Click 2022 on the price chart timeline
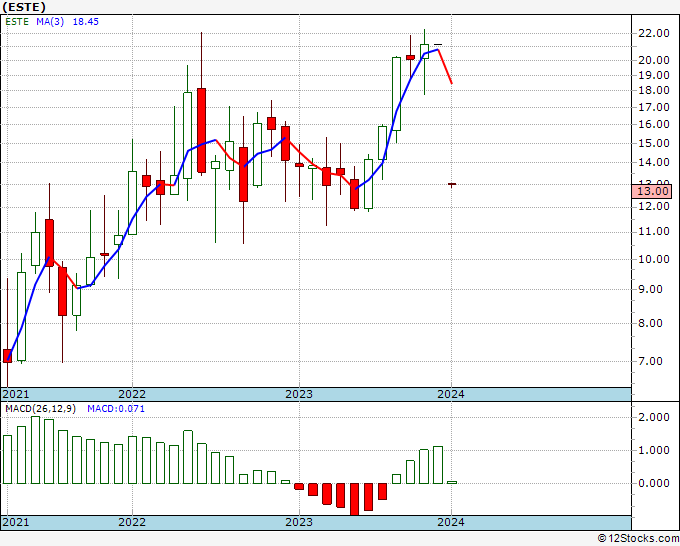Image resolution: width=680 pixels, height=546 pixels. (x=132, y=394)
